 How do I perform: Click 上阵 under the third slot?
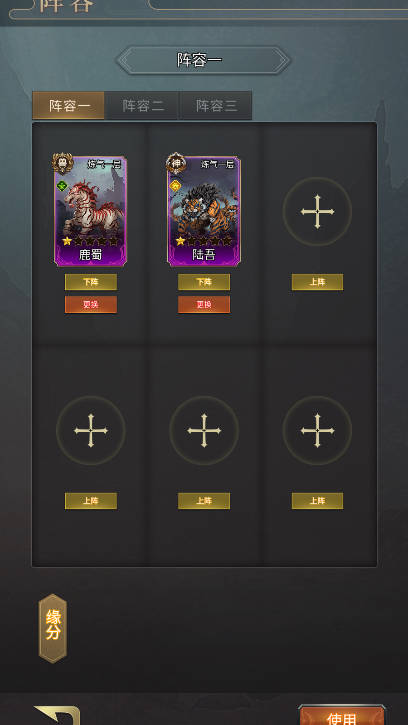tap(317, 282)
